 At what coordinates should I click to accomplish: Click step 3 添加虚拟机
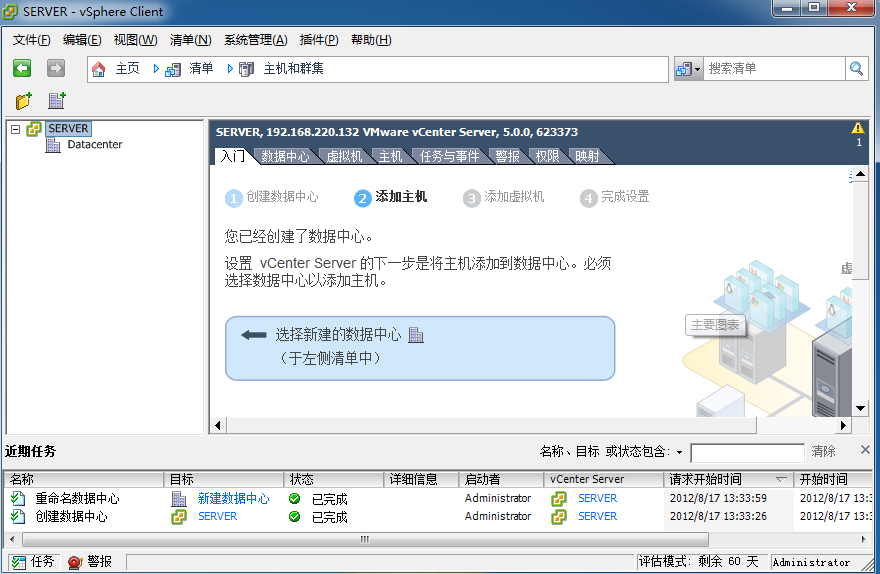click(x=503, y=197)
